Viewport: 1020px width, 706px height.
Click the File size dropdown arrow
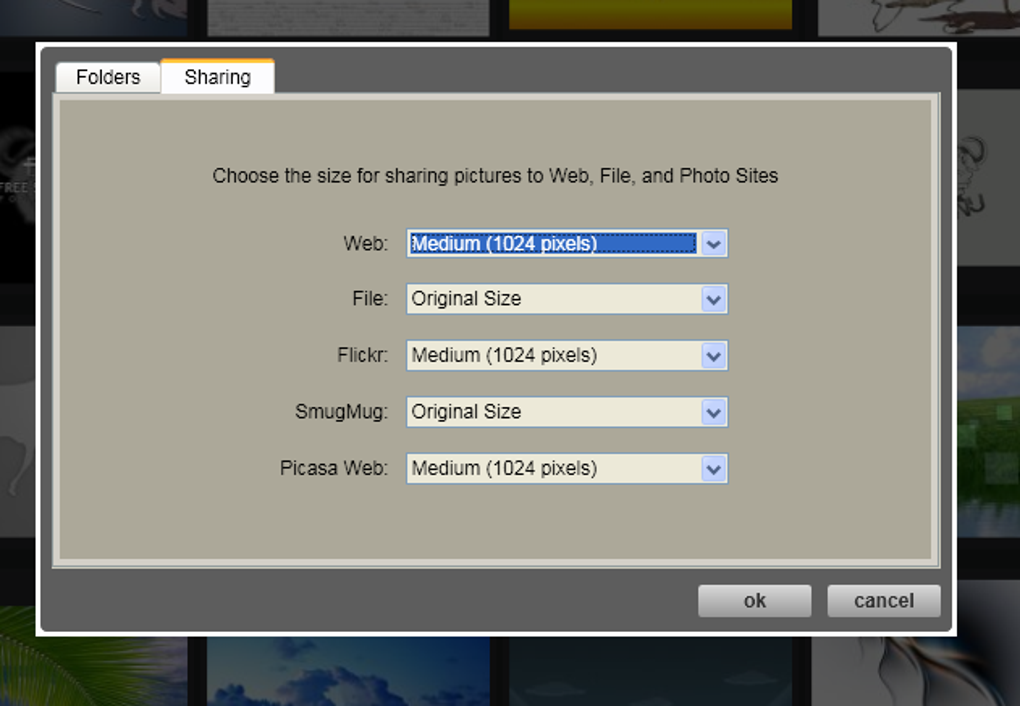point(712,299)
